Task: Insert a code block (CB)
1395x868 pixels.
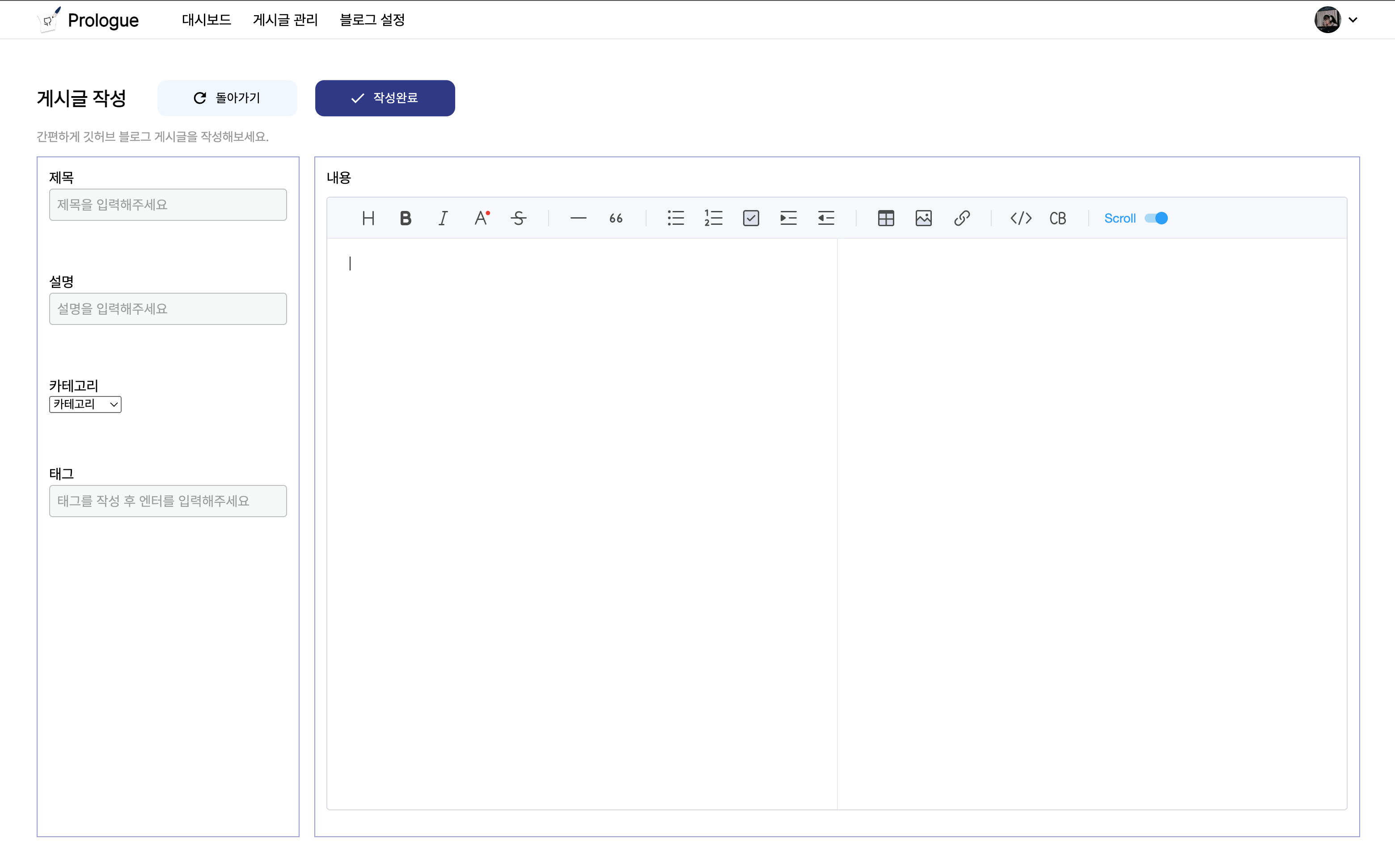Action: pos(1057,218)
